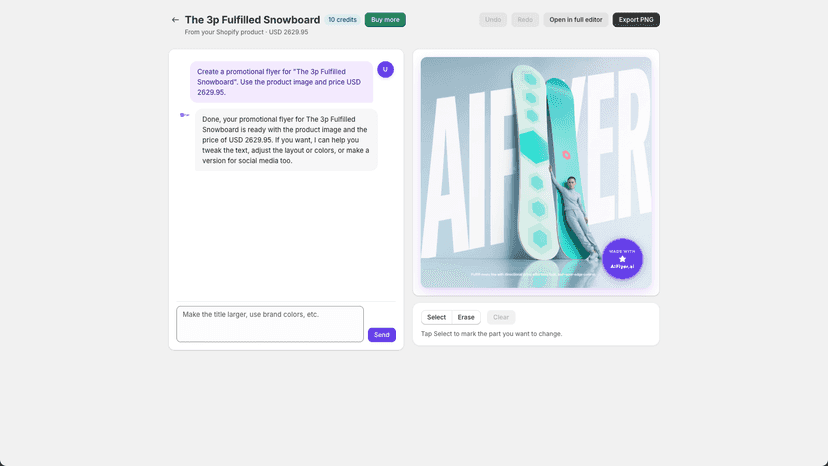828x466 pixels.
Task: Open the flyer in full editor
Action: pos(576,20)
